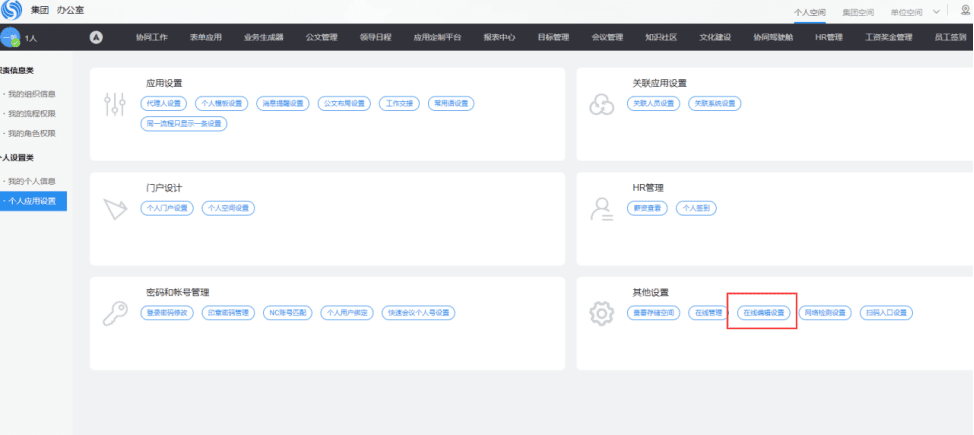Click the 消息提醒设置 button

coord(283,104)
